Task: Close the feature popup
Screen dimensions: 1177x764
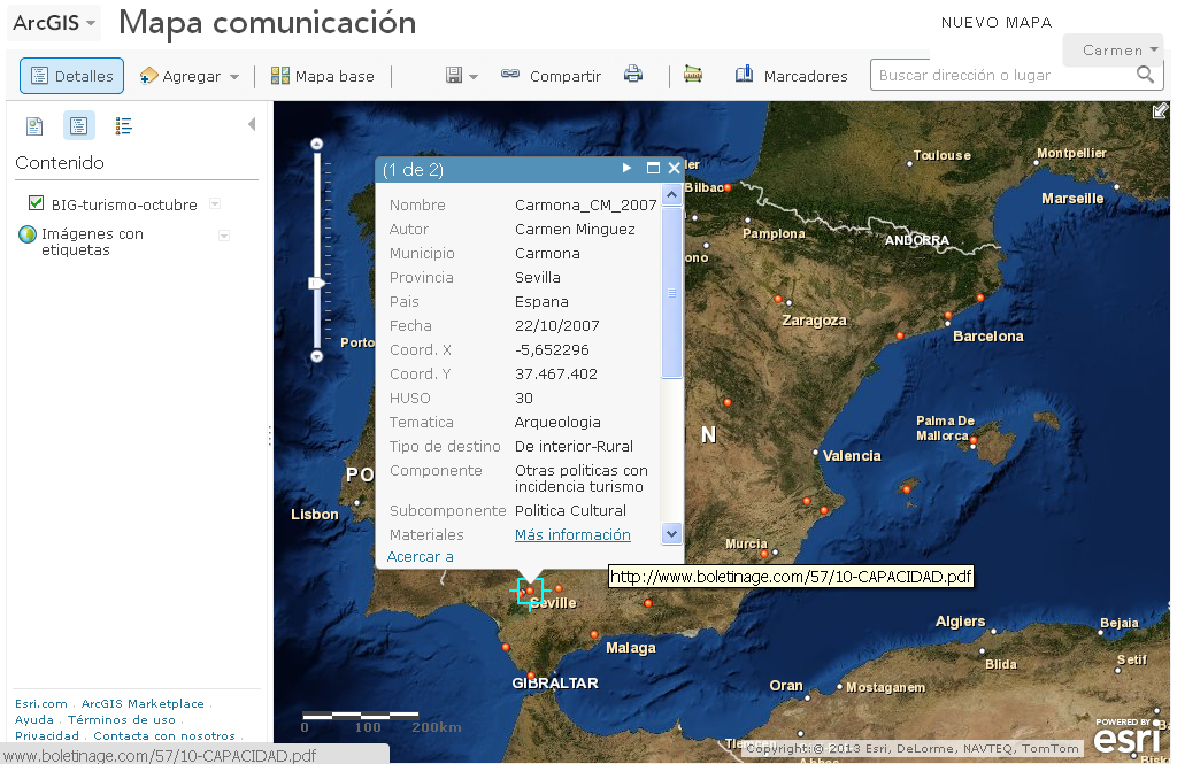Action: 674,168
